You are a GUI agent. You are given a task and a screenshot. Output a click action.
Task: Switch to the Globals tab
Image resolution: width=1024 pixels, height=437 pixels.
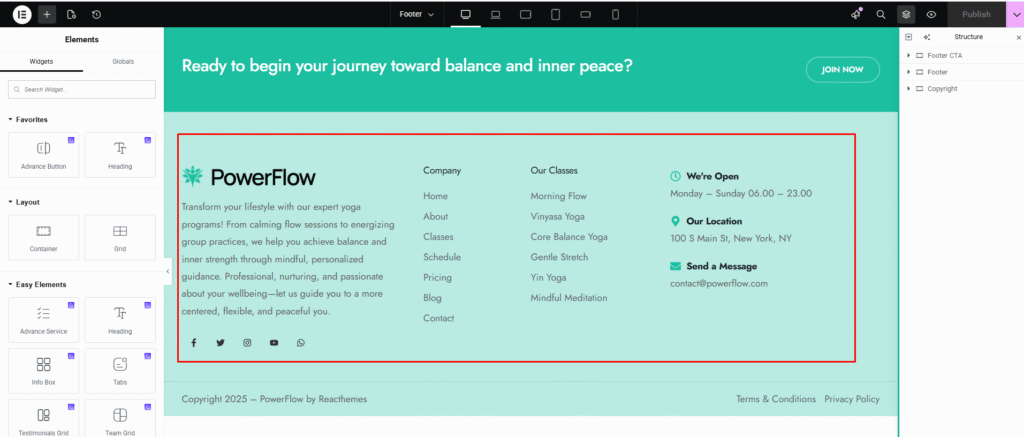[x=123, y=61]
